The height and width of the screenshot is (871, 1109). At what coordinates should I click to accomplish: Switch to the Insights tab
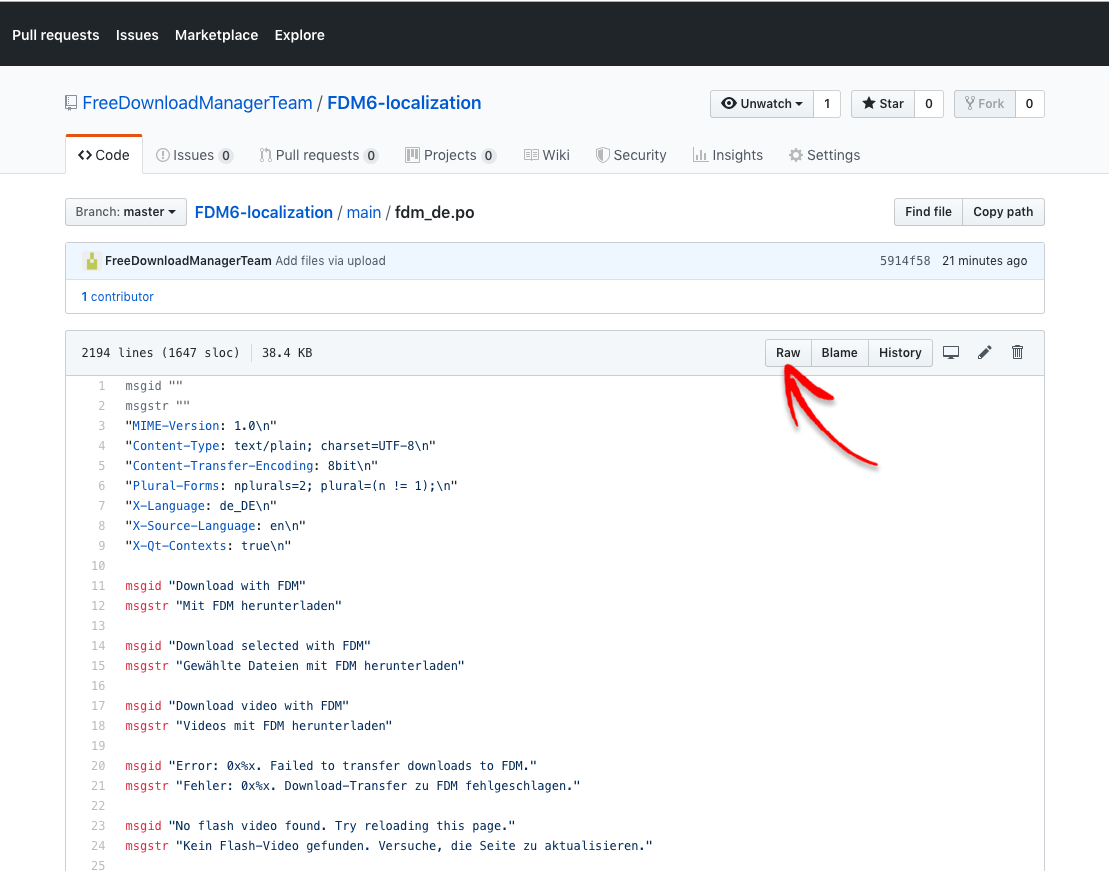pos(728,155)
